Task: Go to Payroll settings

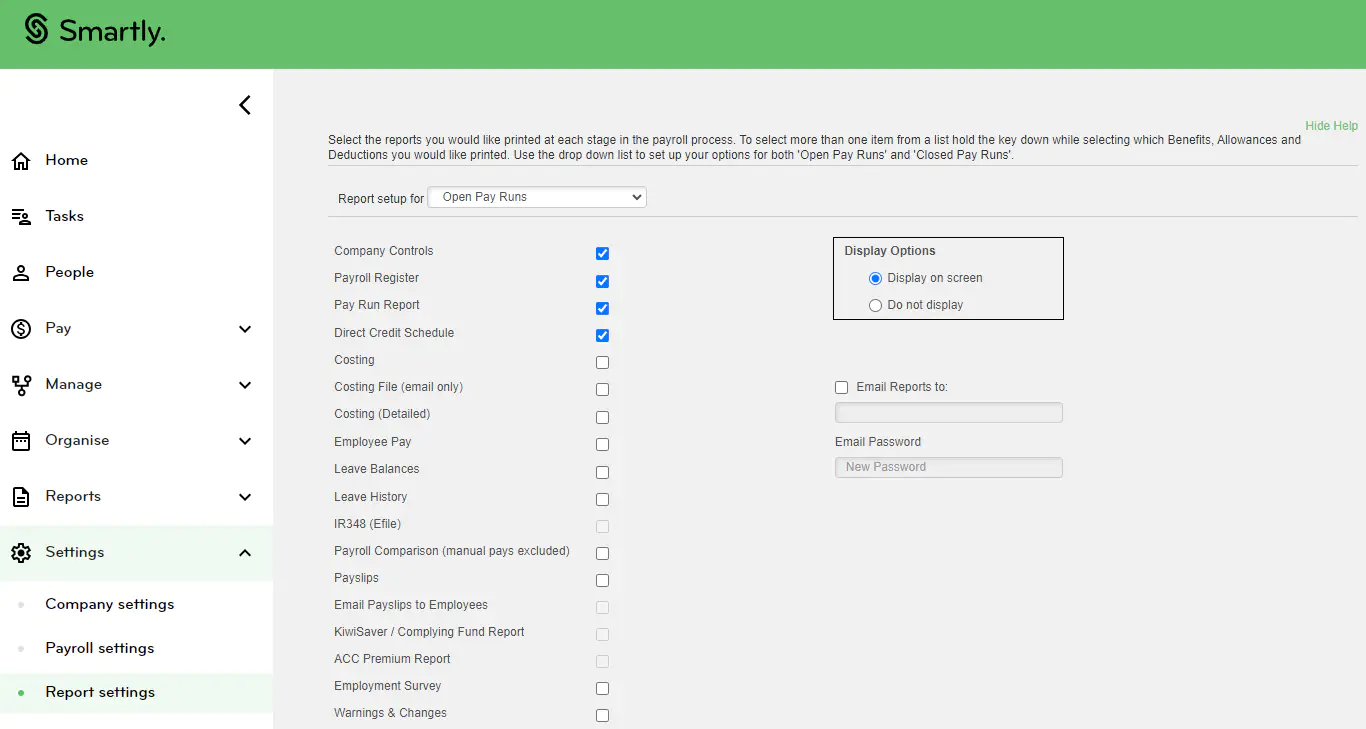Action: tap(99, 647)
